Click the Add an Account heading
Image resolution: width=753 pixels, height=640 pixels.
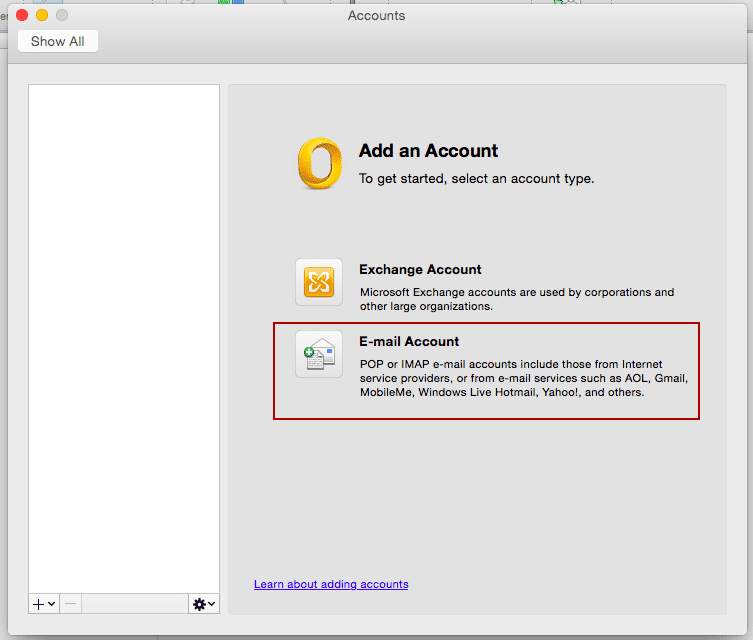coord(428,151)
